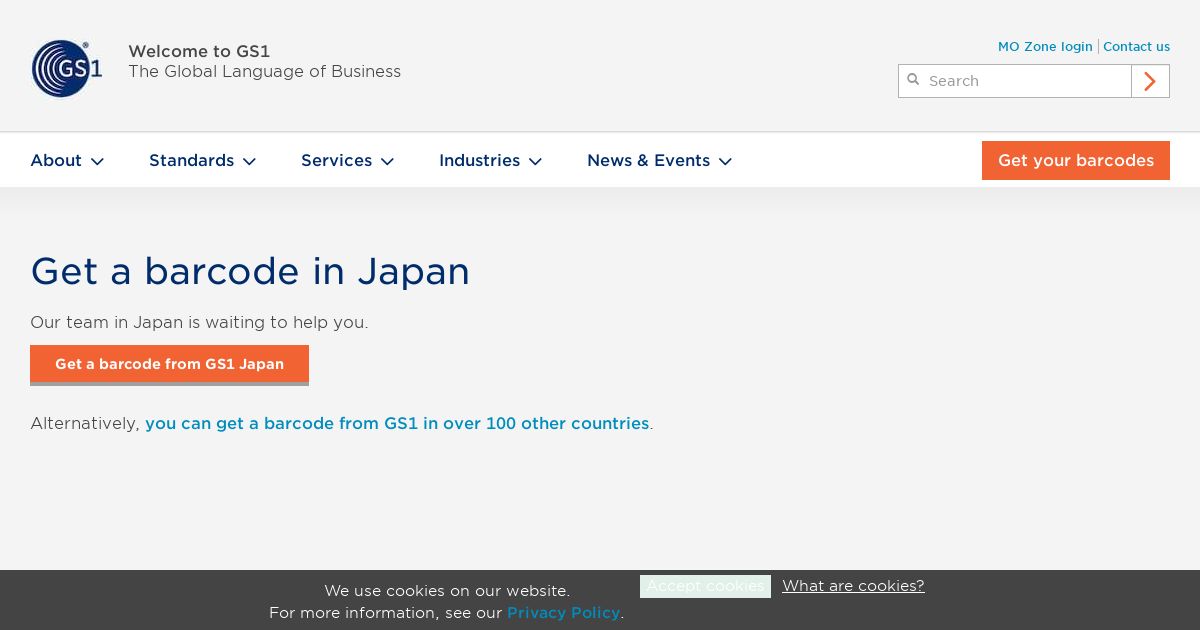
Task: Open the Privacy Policy link
Action: (564, 612)
